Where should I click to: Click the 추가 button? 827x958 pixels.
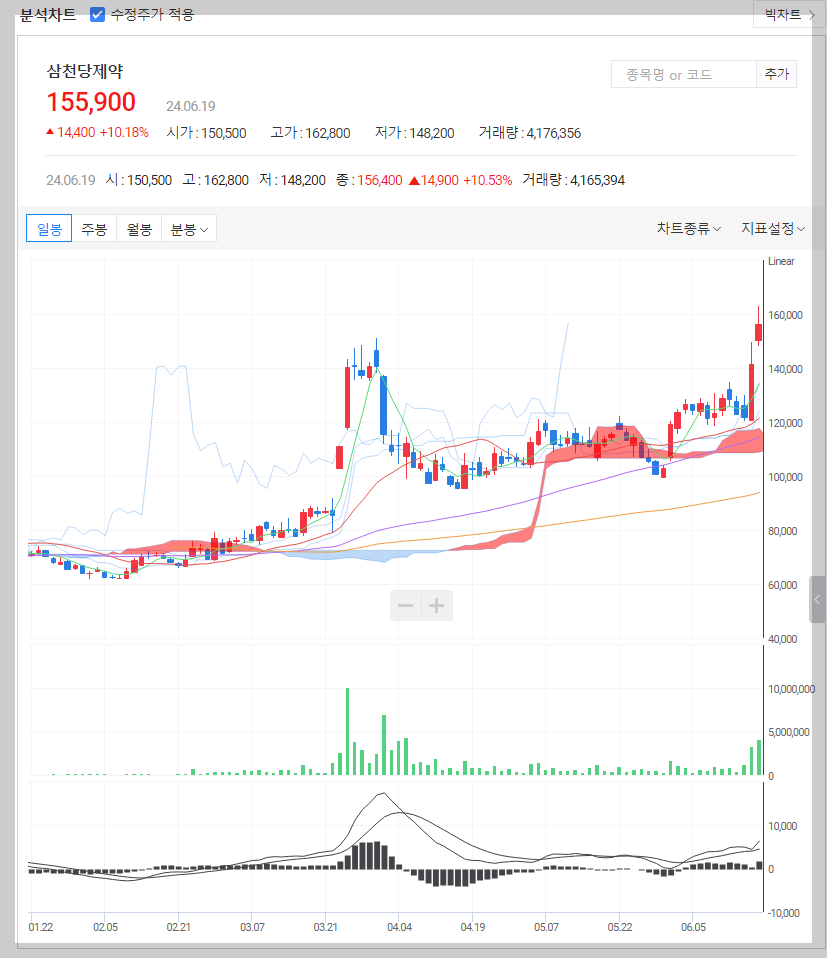click(776, 75)
